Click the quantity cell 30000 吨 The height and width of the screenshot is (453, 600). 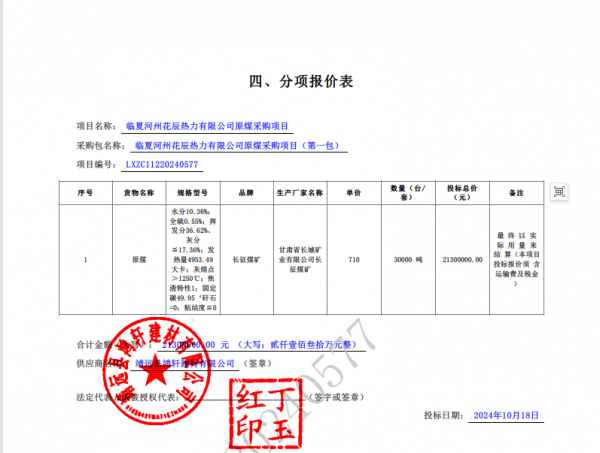coord(408,259)
